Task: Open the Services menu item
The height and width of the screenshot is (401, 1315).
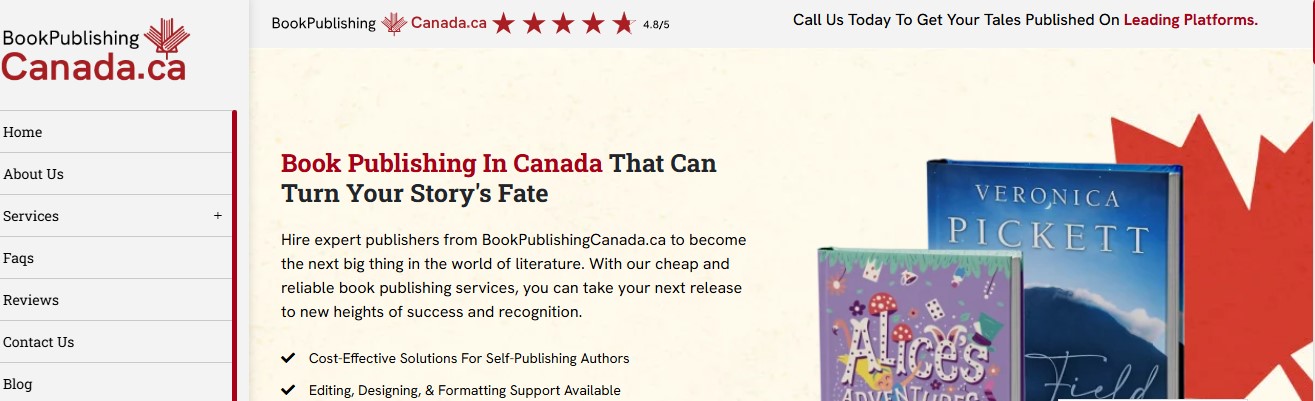Action: (31, 216)
